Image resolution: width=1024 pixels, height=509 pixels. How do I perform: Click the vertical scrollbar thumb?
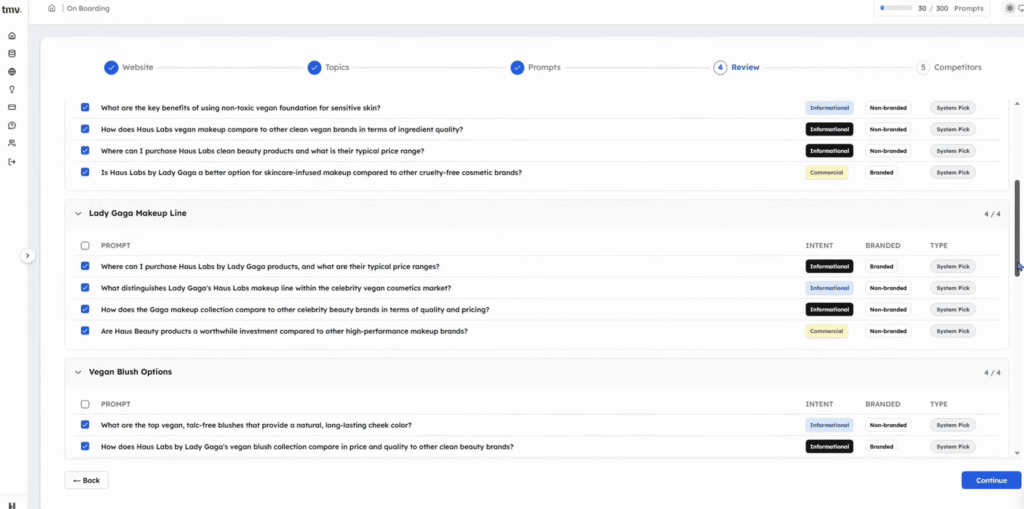tap(1017, 229)
